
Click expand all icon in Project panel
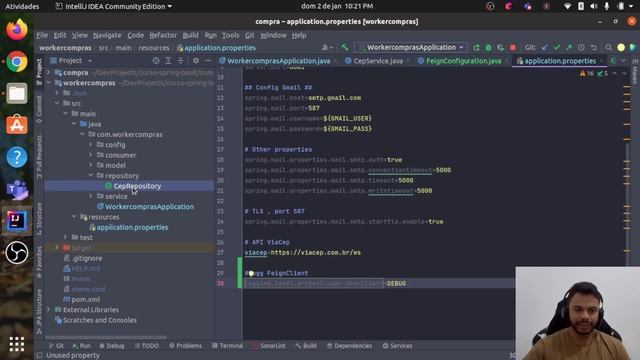click(168, 60)
